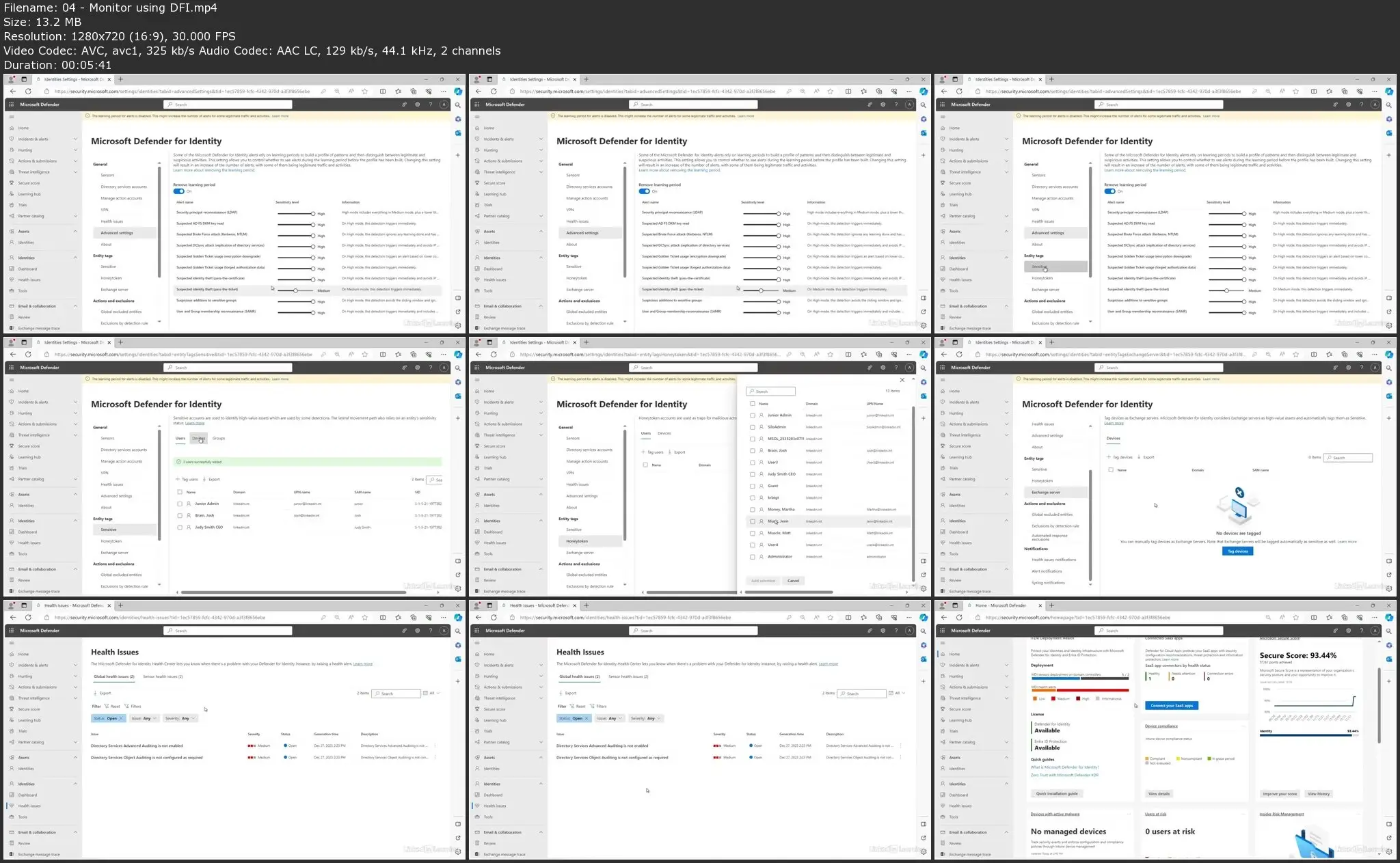Click View history button in Home frame
Viewport: 1400px width, 863px height.
click(1319, 794)
